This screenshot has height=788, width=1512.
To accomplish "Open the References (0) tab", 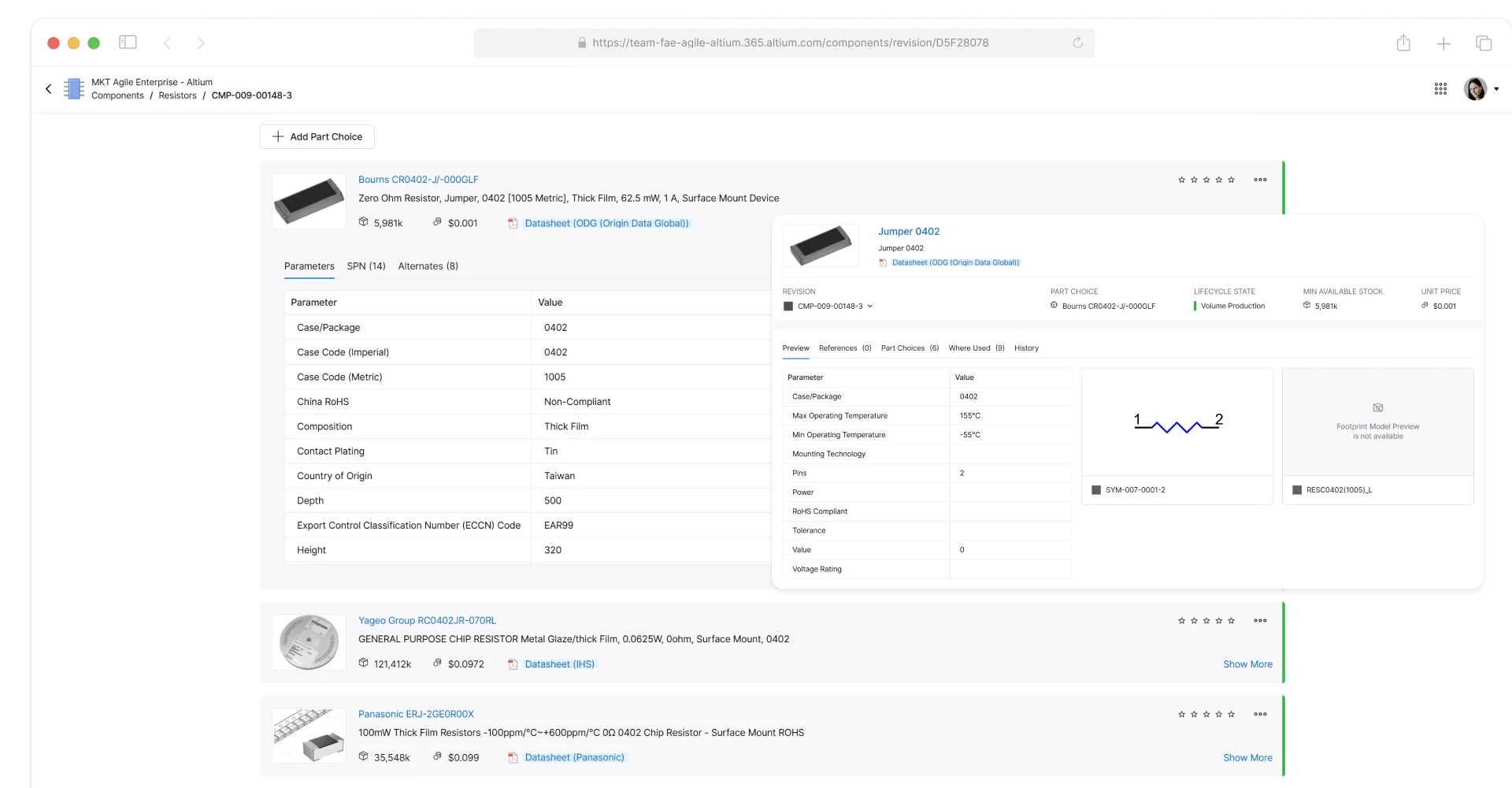I will pyautogui.click(x=845, y=348).
